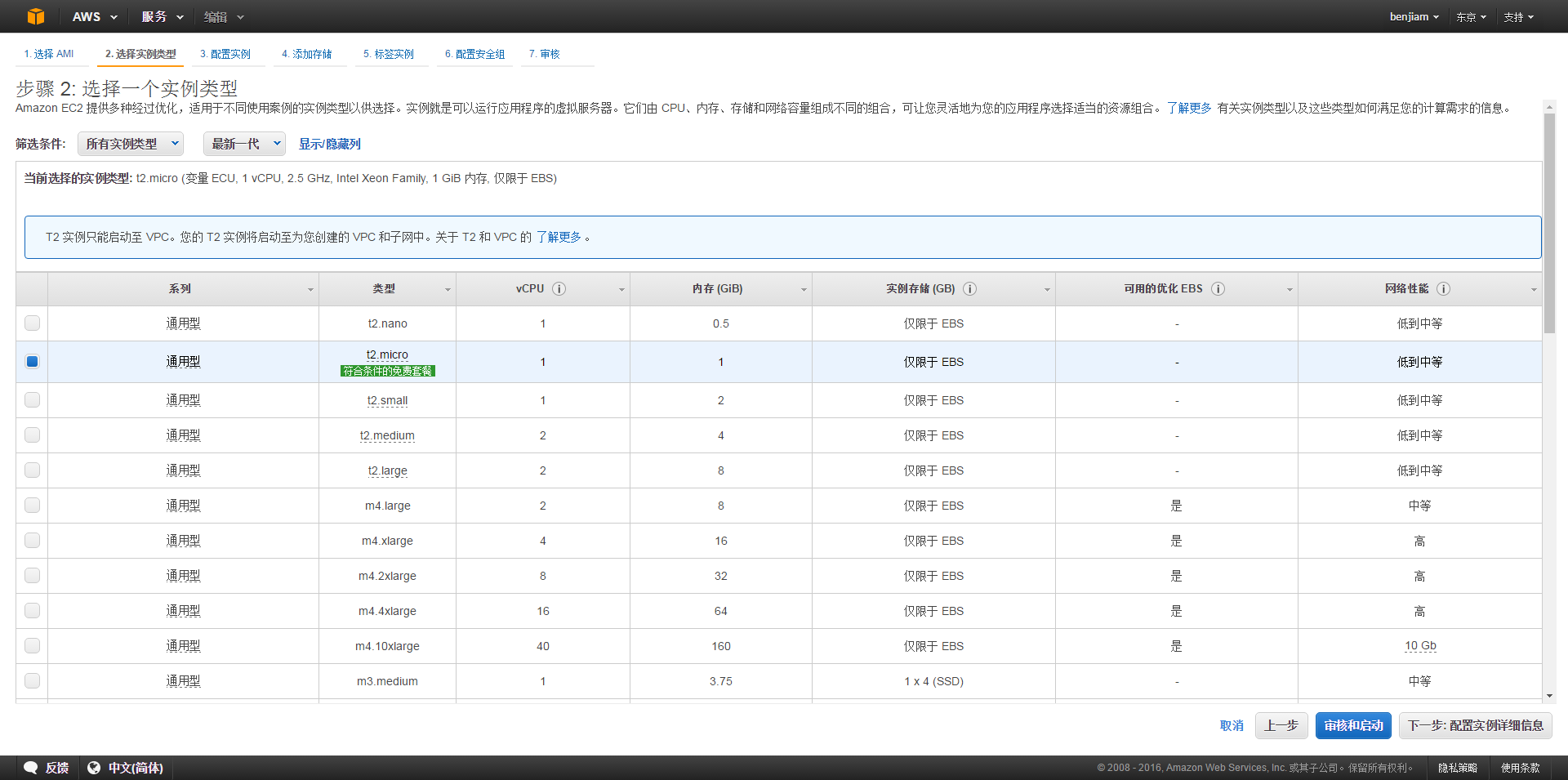Go to step 3 Configure Instance (配置实例) tab
The height and width of the screenshot is (780, 1568).
(225, 54)
